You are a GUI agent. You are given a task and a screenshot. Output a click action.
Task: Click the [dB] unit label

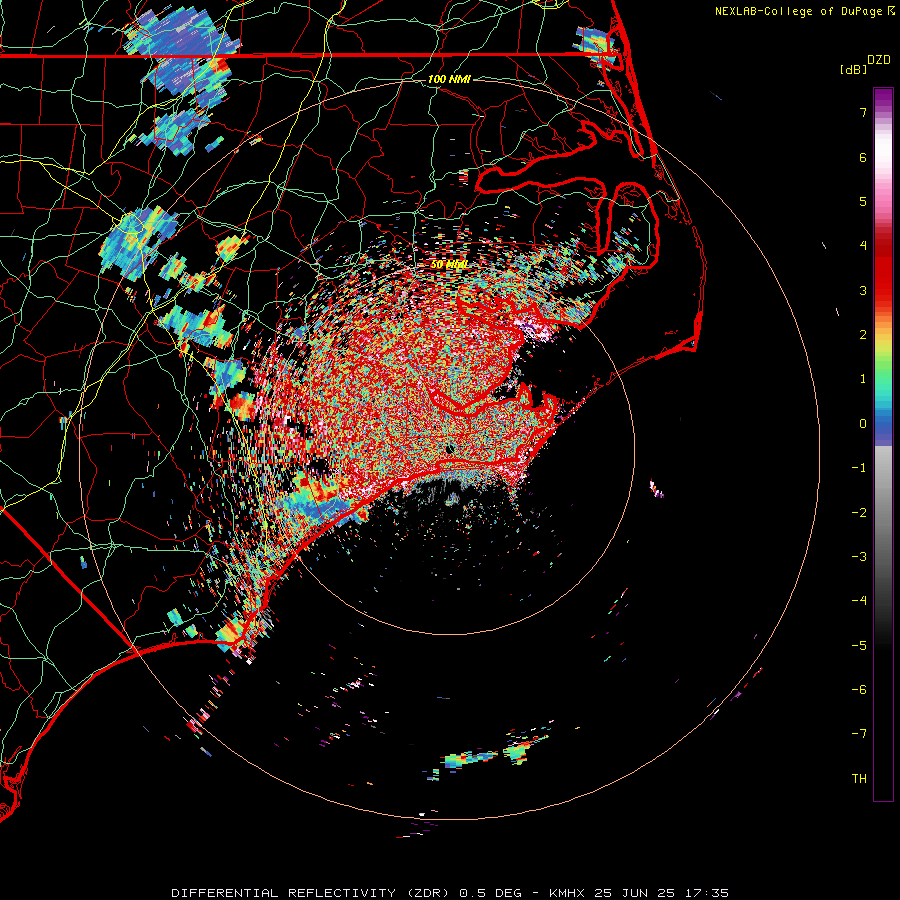[854, 69]
